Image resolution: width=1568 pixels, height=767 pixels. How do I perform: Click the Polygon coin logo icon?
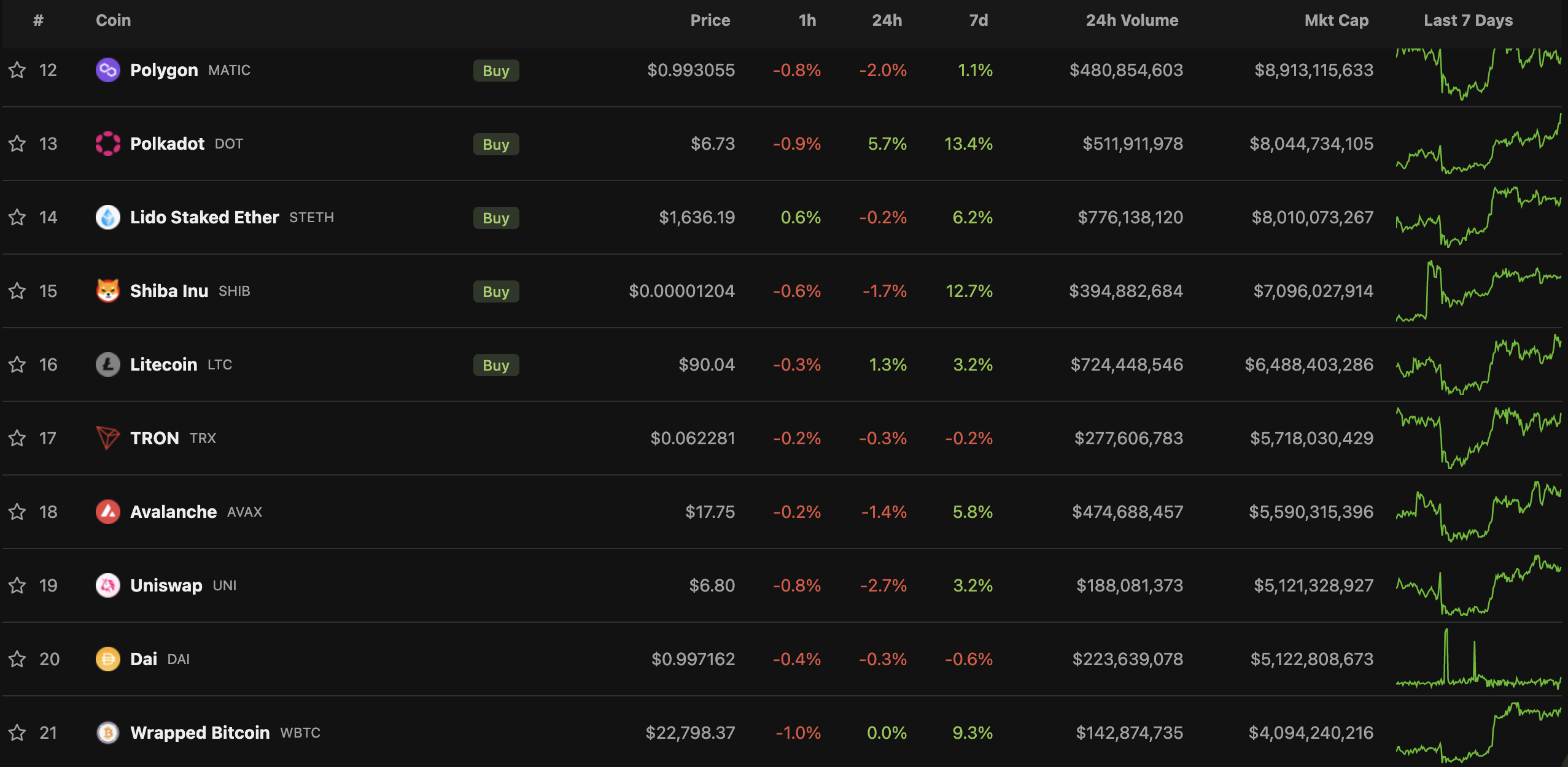[107, 70]
